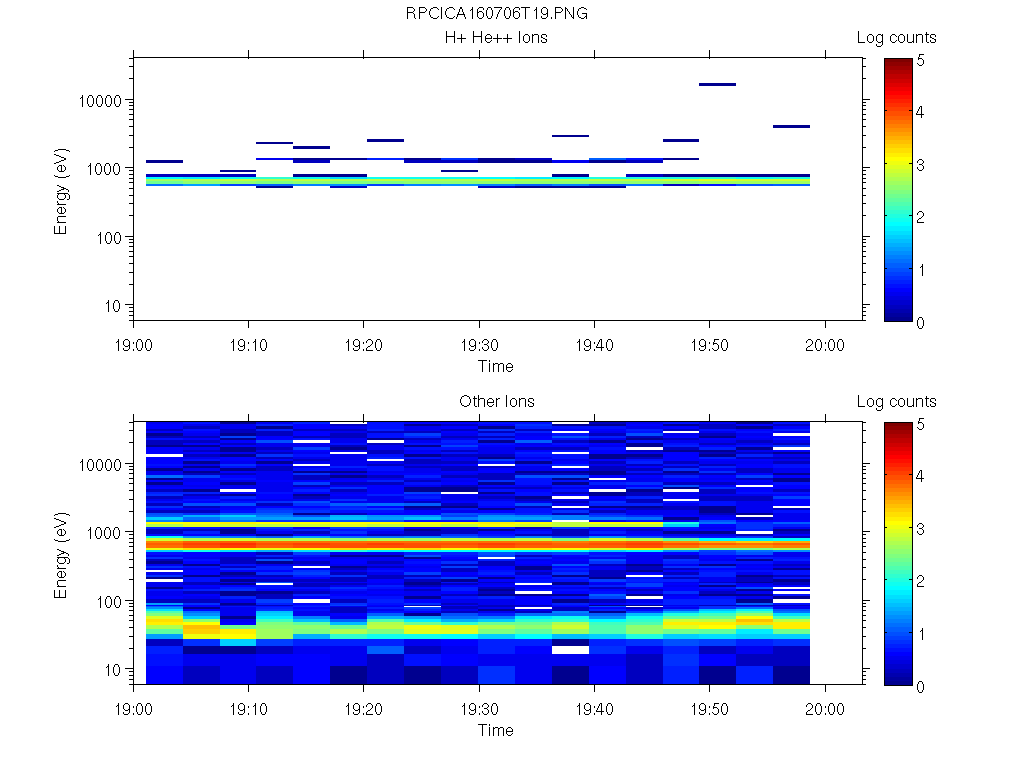Image resolution: width=1024 pixels, height=768 pixels.
Task: Click the 100 energy tick in Other Ions plot
Action: 109,602
